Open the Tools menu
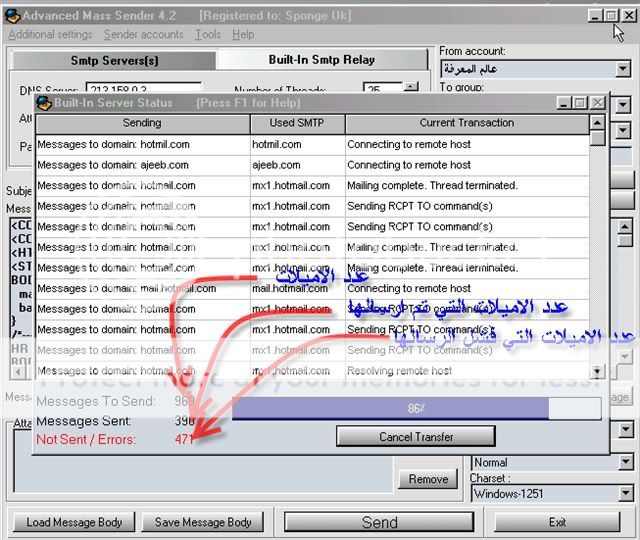 [x=208, y=35]
